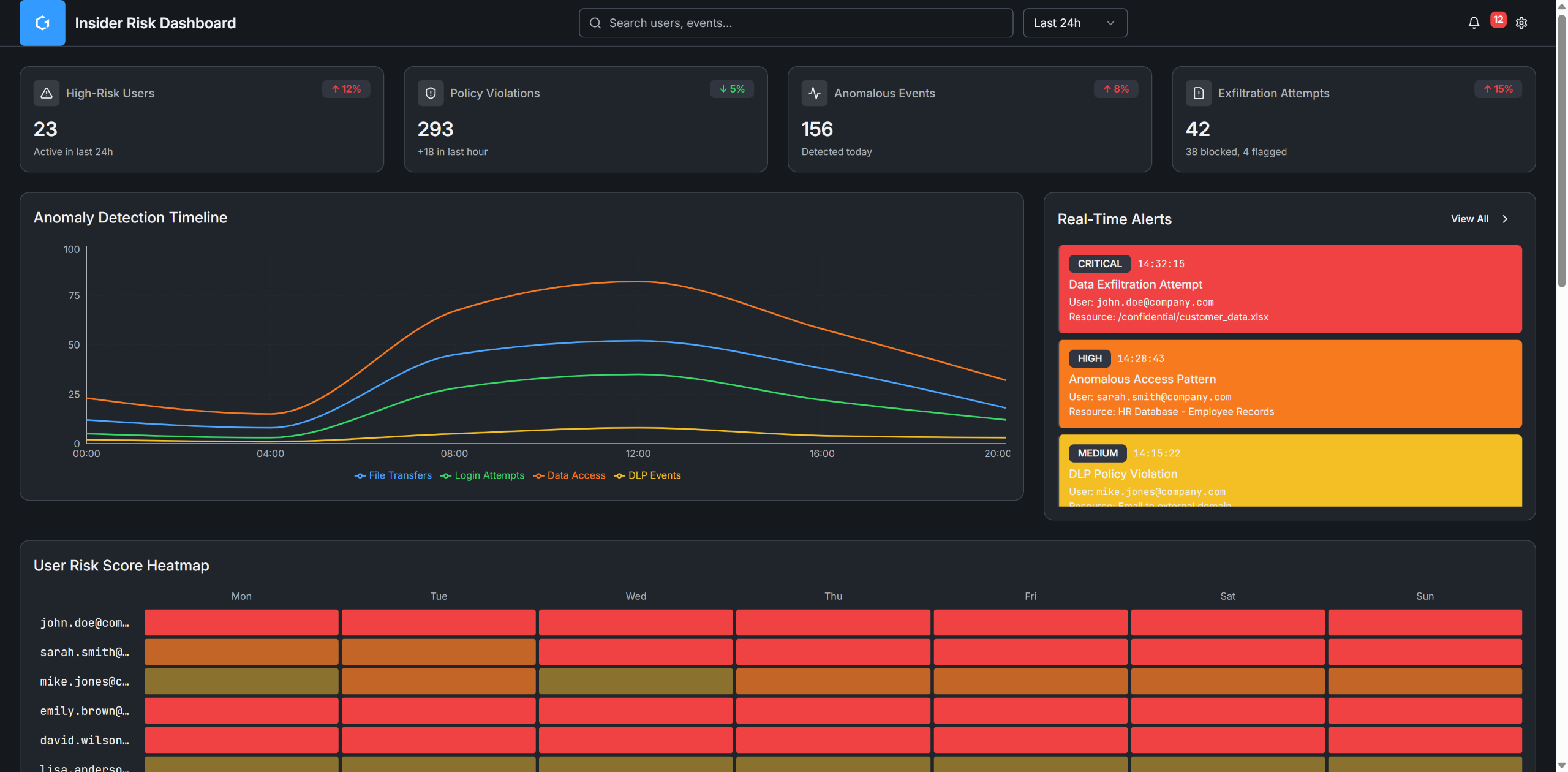Click mike.jones Monday heatmap cell
The image size is (1568, 772).
(241, 681)
